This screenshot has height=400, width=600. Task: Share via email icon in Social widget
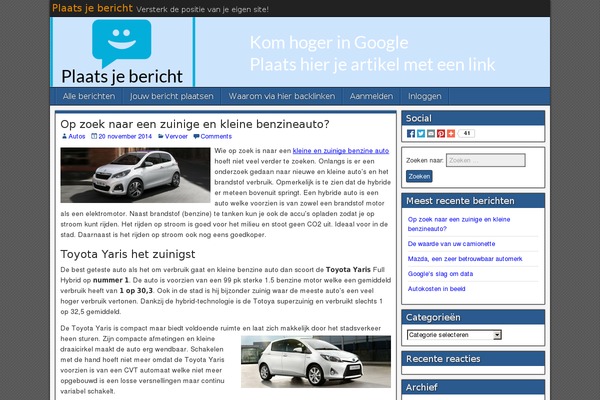(x=431, y=134)
